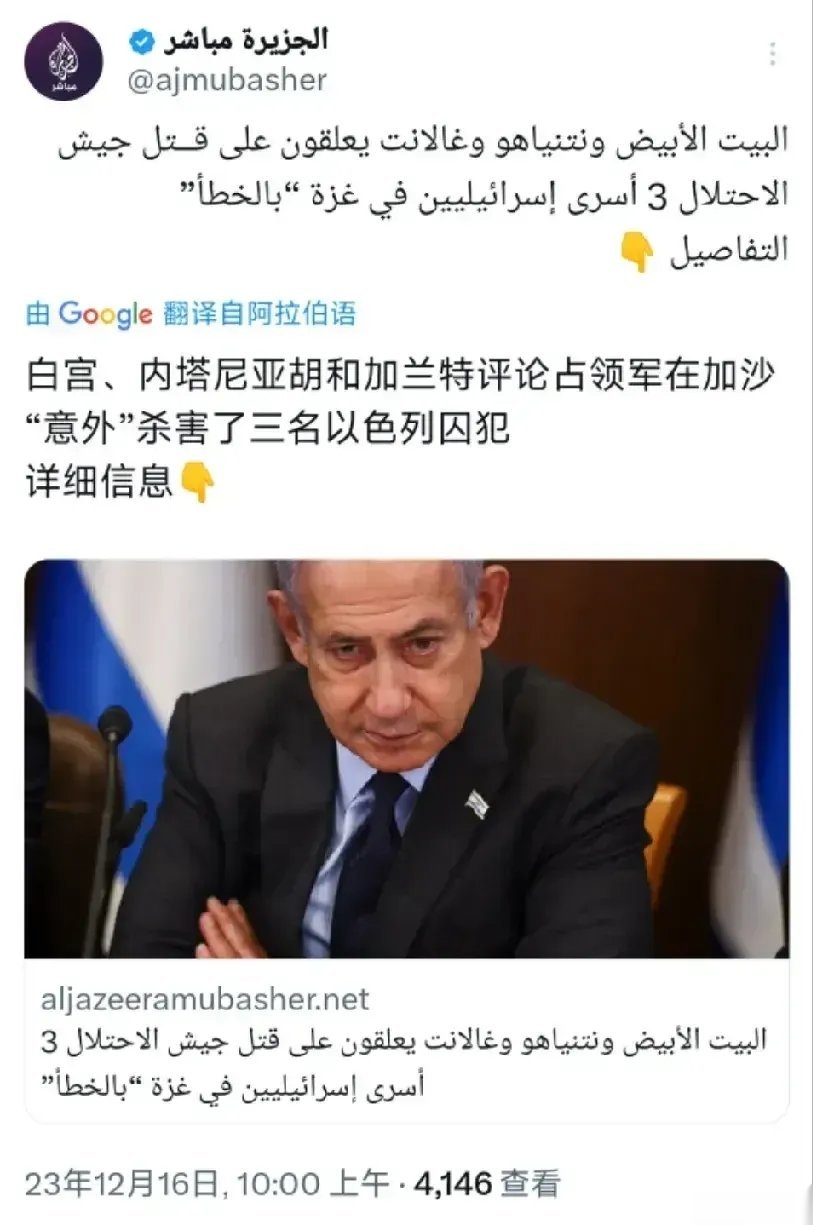Click the Google logo in translation label
The width and height of the screenshot is (813, 1225).
(105, 315)
